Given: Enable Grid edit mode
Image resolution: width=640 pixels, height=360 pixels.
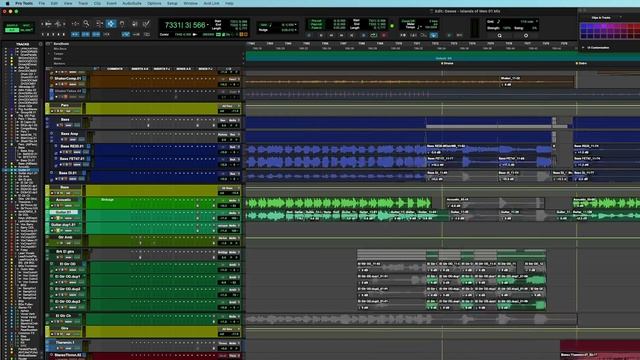Looking at the screenshot, I should pos(26,30).
